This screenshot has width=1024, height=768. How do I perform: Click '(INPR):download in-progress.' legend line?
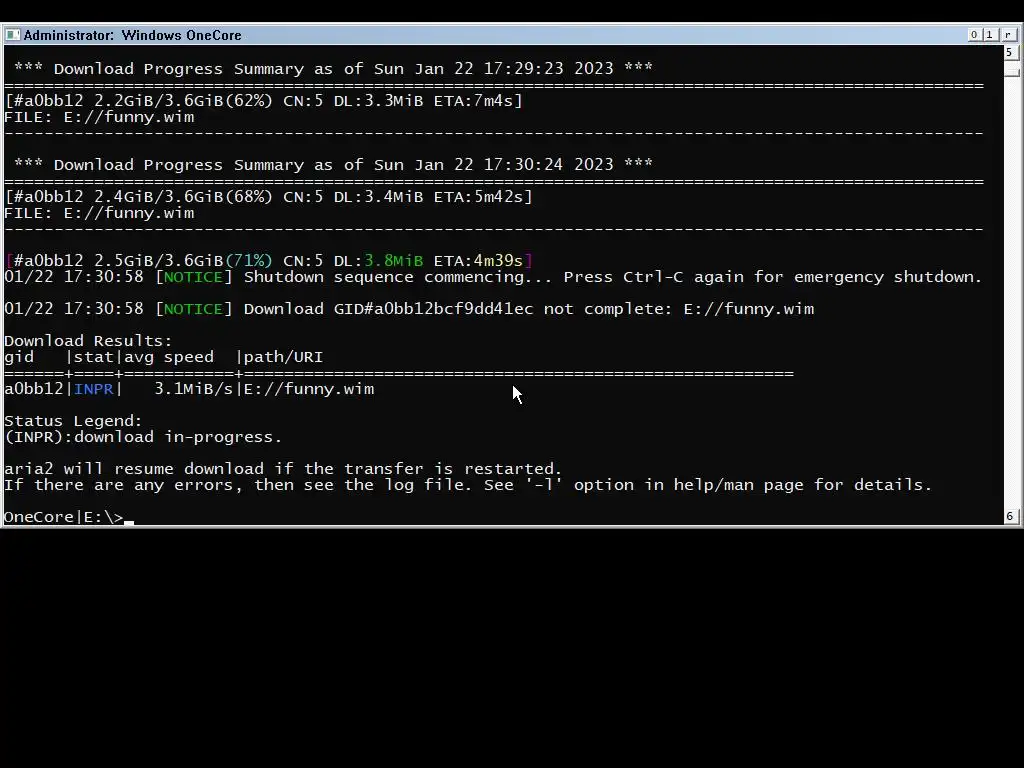click(143, 437)
